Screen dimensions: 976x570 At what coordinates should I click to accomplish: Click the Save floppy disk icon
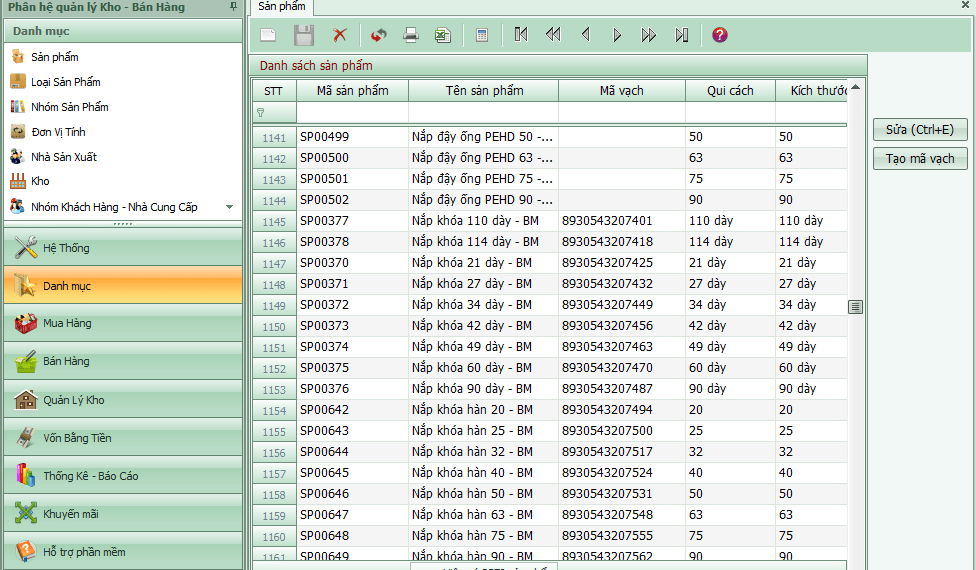(303, 35)
